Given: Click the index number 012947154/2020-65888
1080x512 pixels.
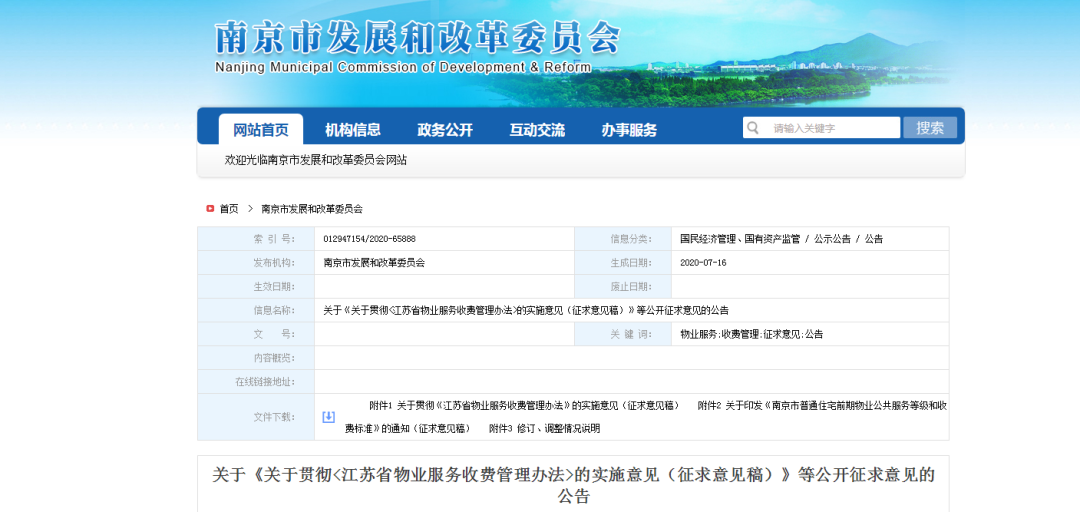Looking at the screenshot, I should pyautogui.click(x=369, y=239).
